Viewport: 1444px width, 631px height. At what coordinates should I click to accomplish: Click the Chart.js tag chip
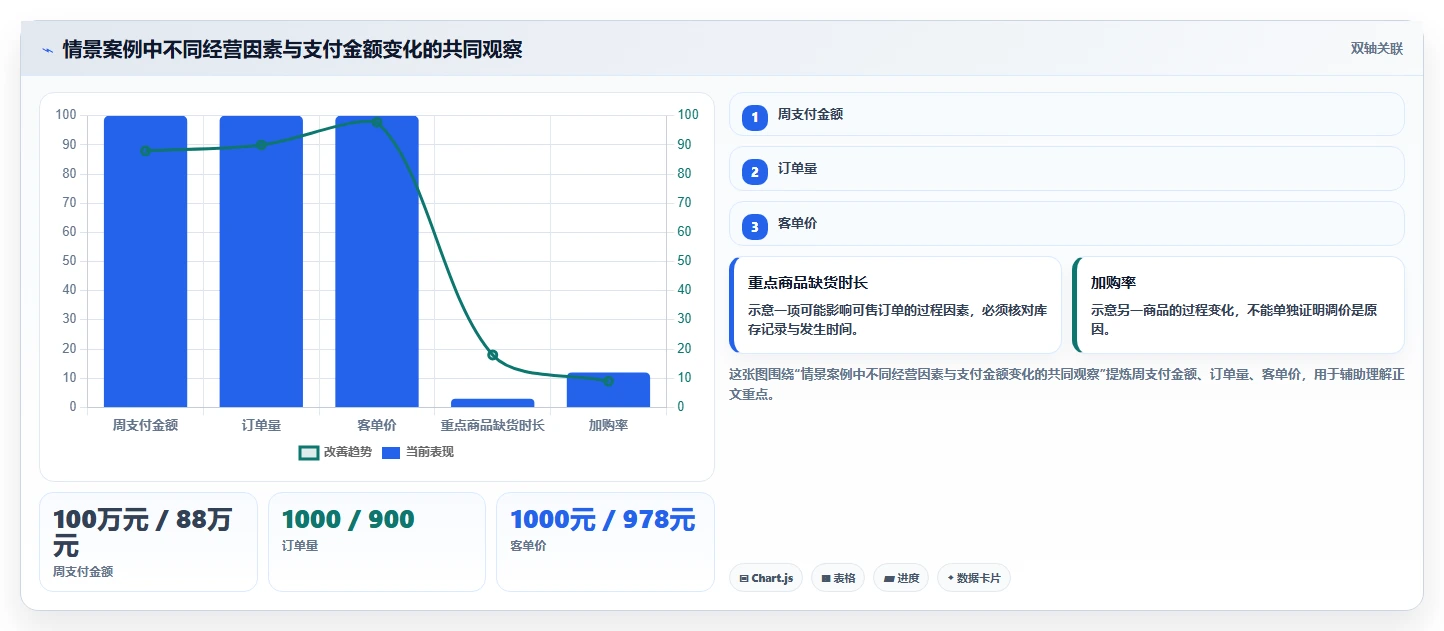pos(766,578)
